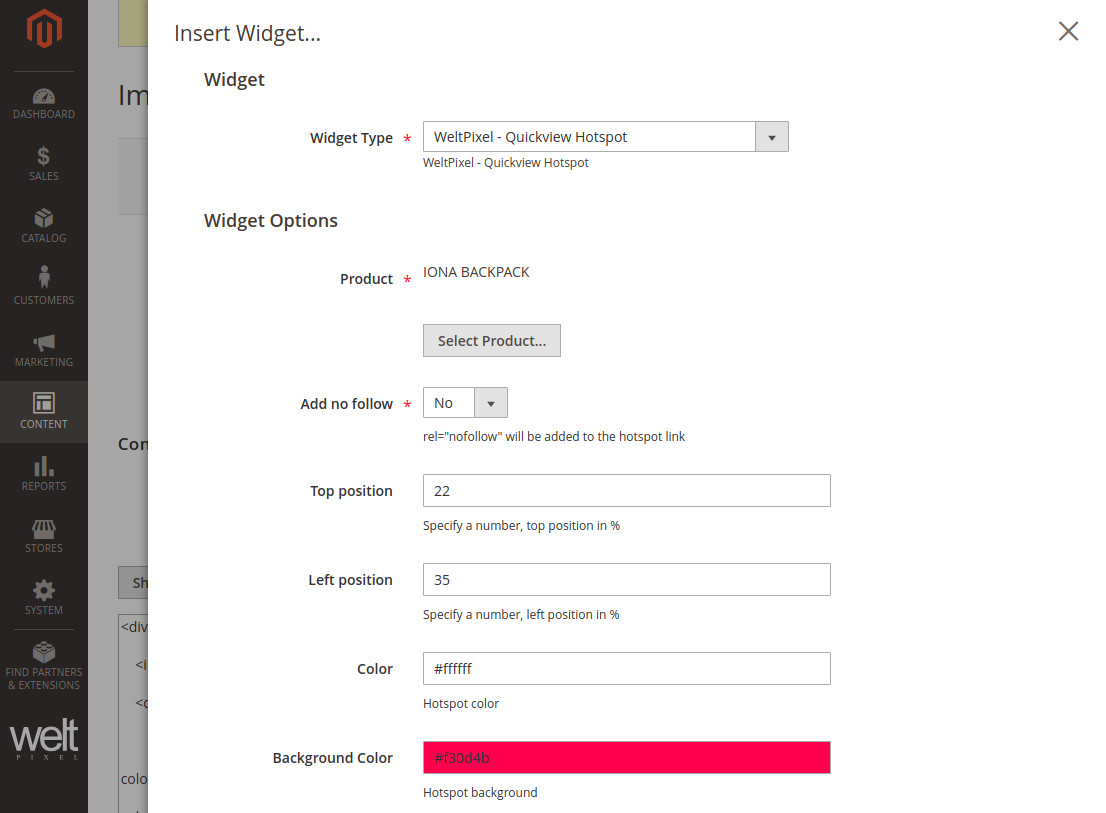Click the Select Product button

pos(491,341)
